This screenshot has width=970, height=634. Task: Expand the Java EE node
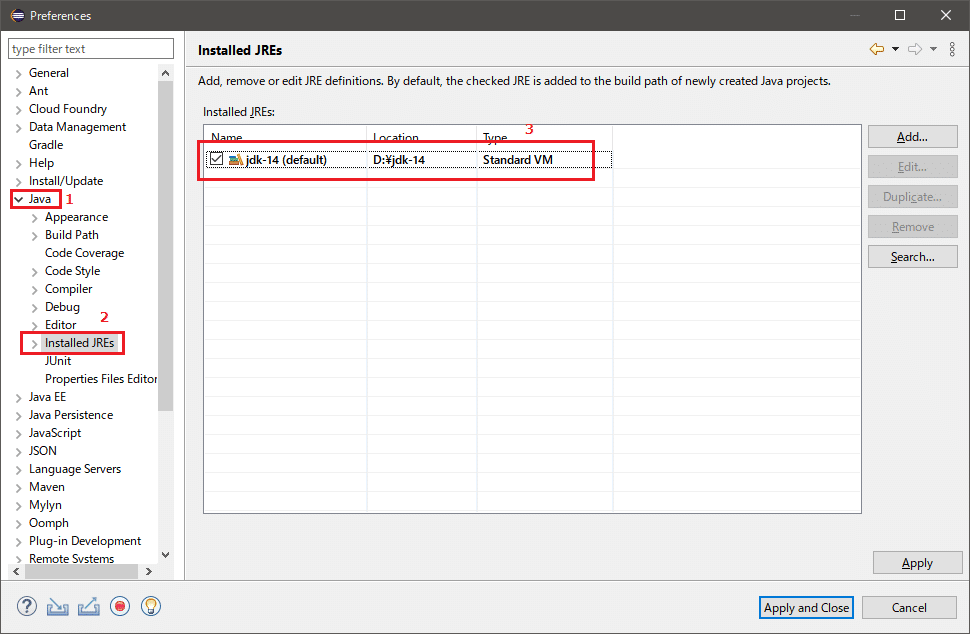19,398
